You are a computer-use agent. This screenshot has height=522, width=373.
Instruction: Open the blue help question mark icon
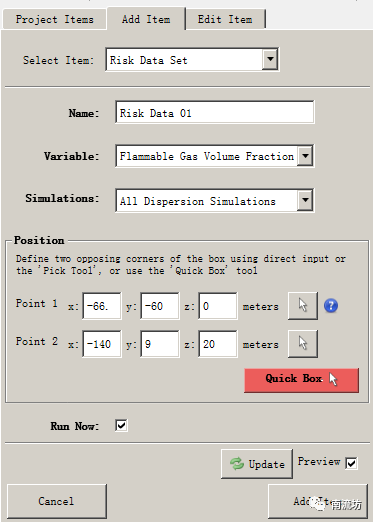click(x=331, y=306)
